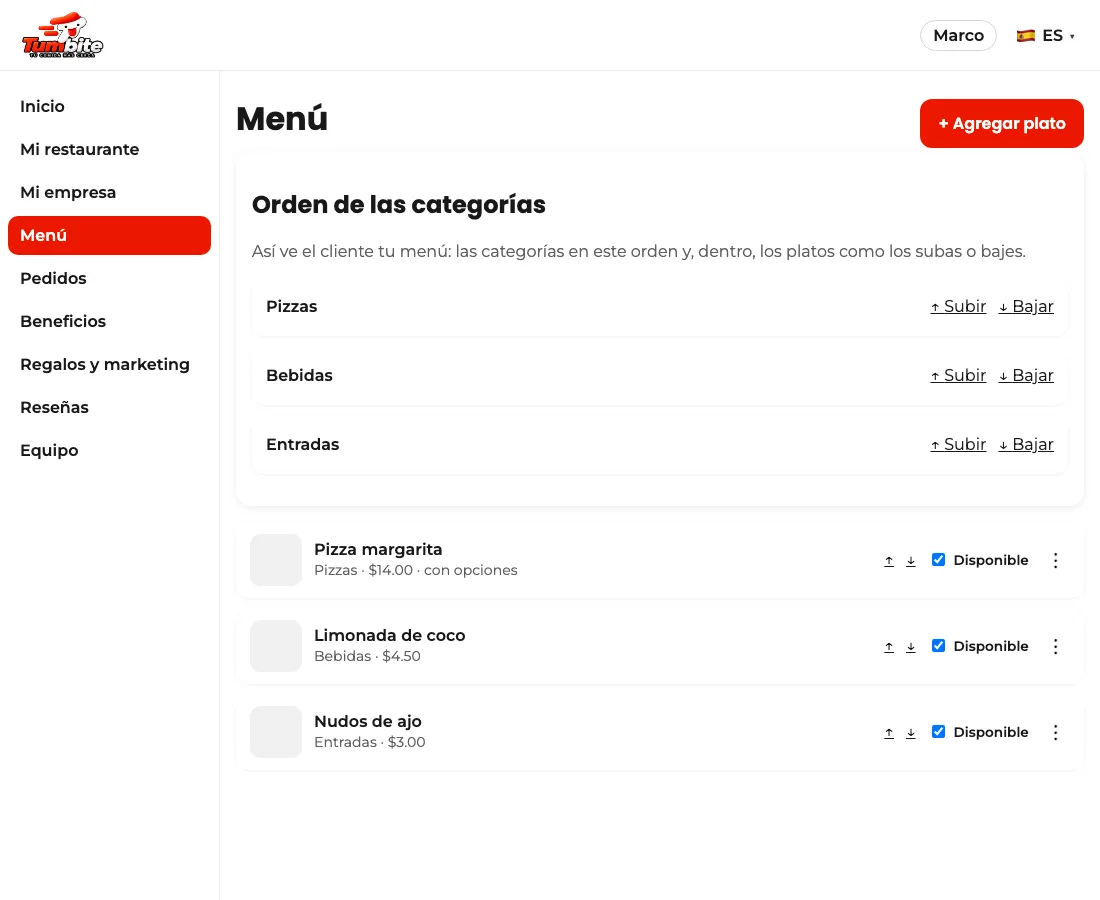Click Subir for Bebidas category

tap(958, 375)
